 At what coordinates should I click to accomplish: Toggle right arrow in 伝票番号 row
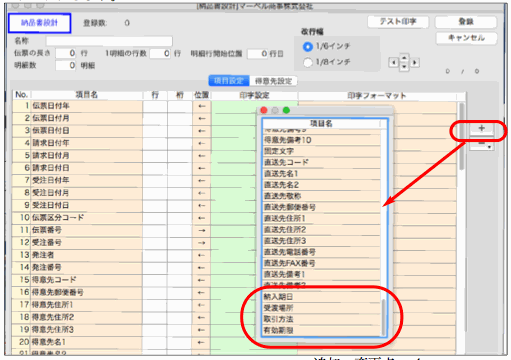pyautogui.click(x=202, y=230)
